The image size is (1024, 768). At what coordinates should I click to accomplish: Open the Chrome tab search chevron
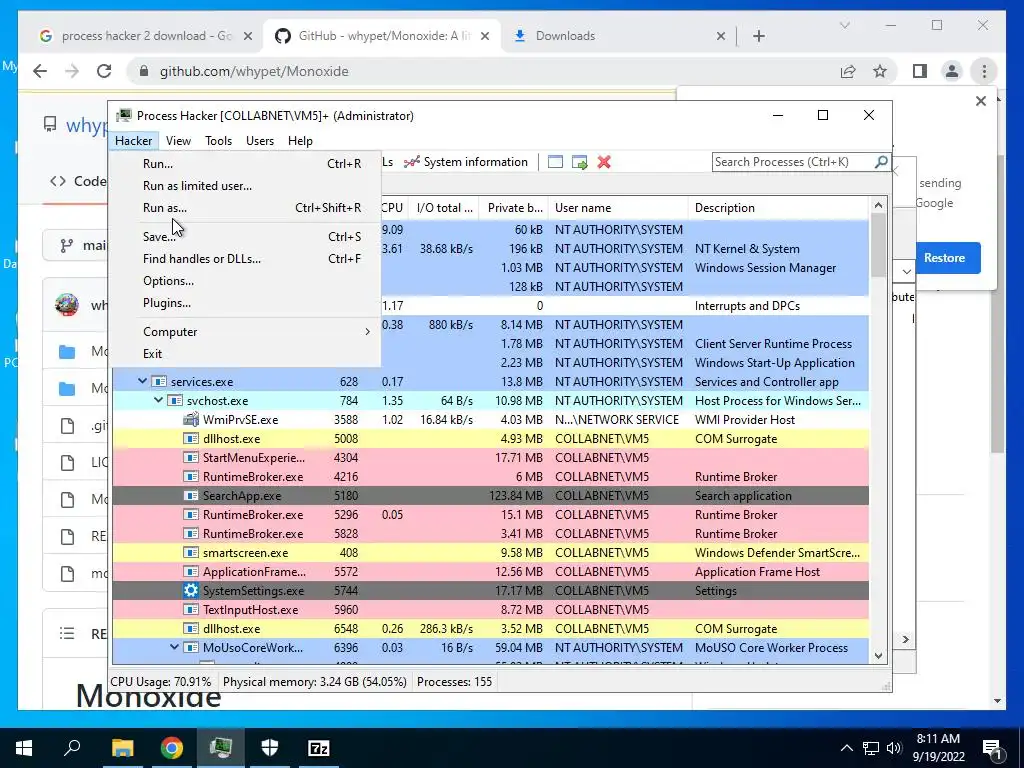click(x=844, y=25)
